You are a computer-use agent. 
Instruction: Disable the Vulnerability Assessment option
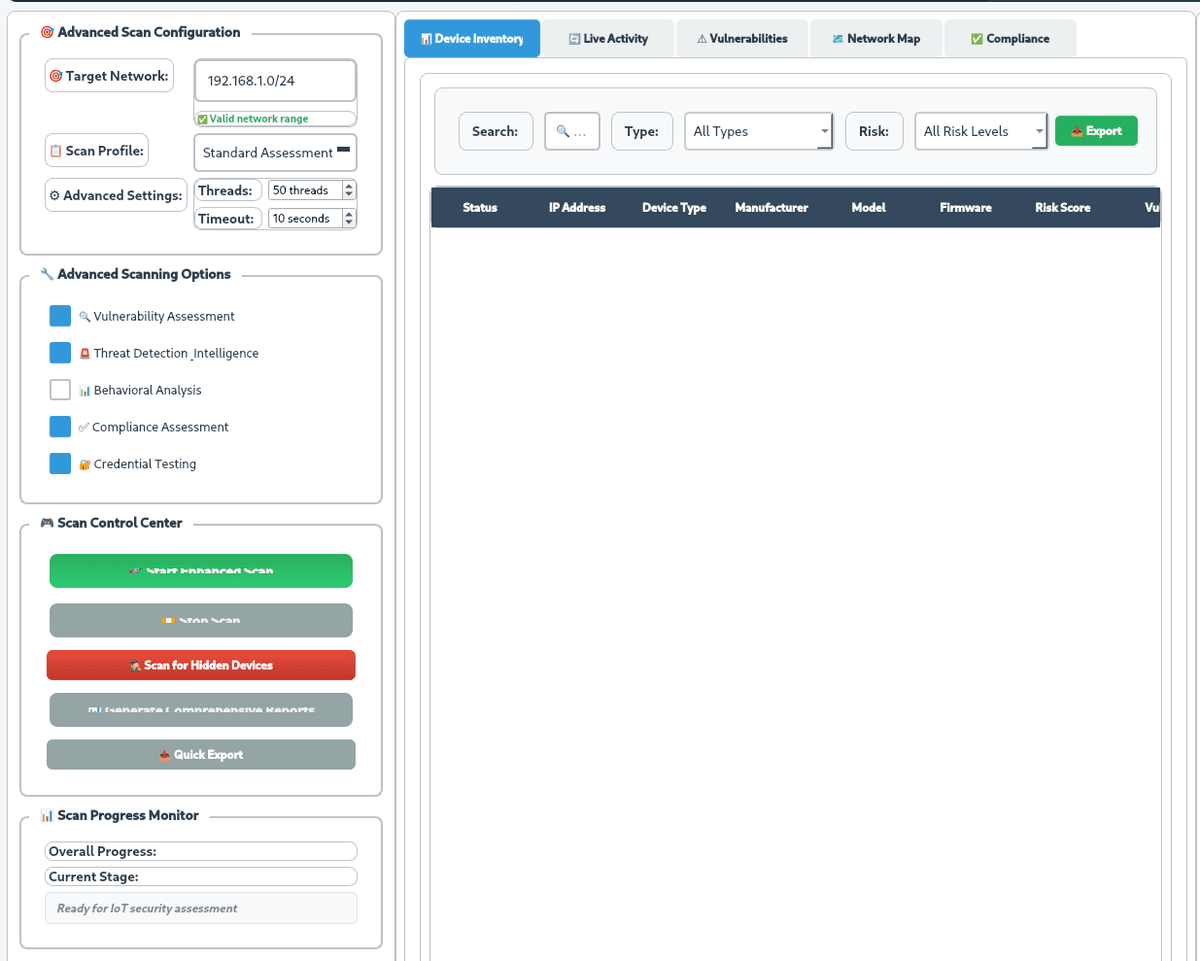(x=60, y=315)
